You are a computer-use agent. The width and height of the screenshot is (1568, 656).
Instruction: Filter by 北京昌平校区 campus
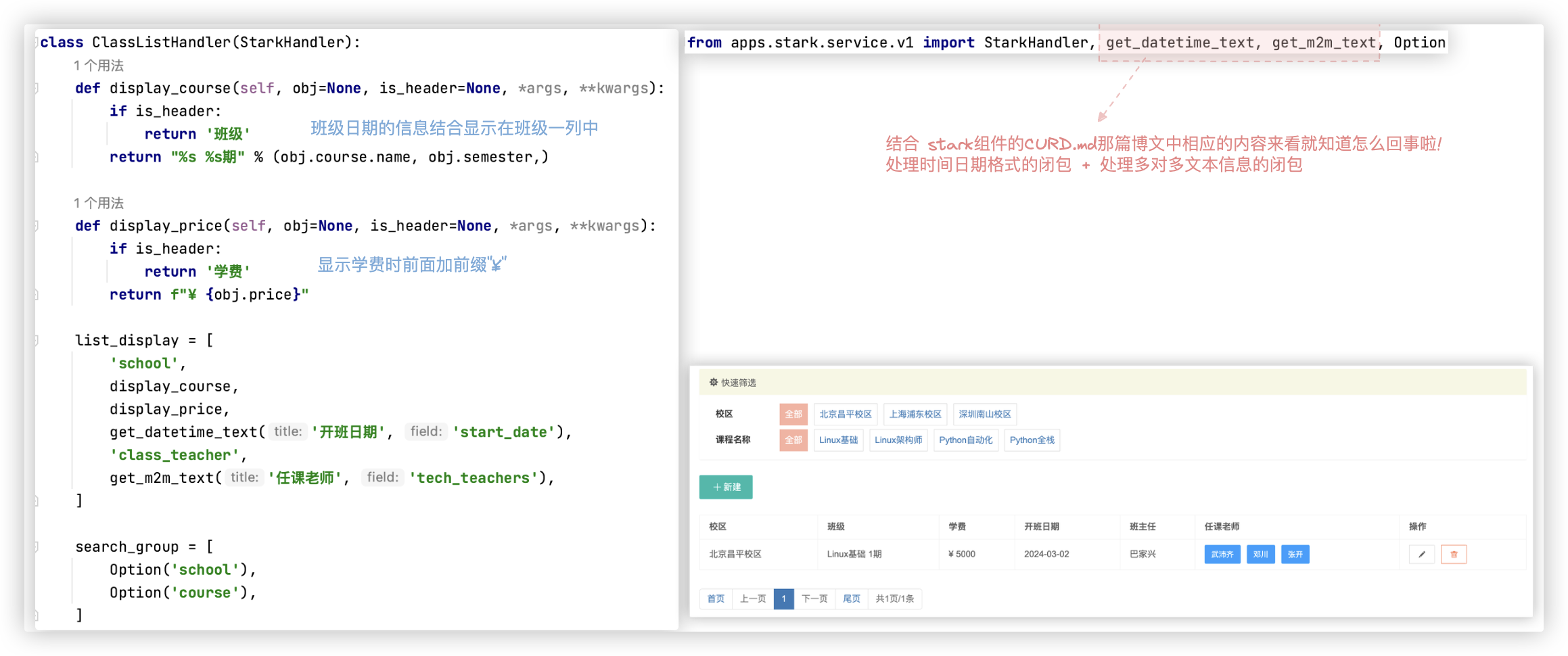pyautogui.click(x=845, y=414)
